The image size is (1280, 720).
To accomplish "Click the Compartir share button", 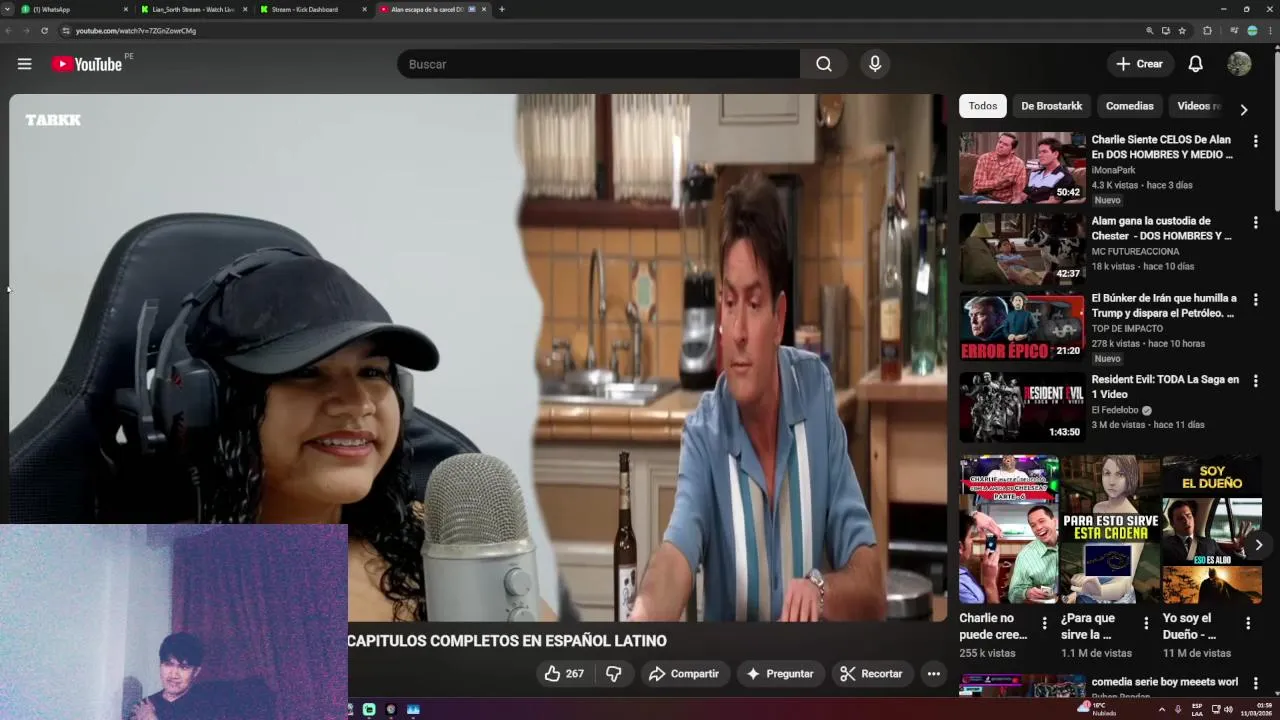I will point(683,674).
